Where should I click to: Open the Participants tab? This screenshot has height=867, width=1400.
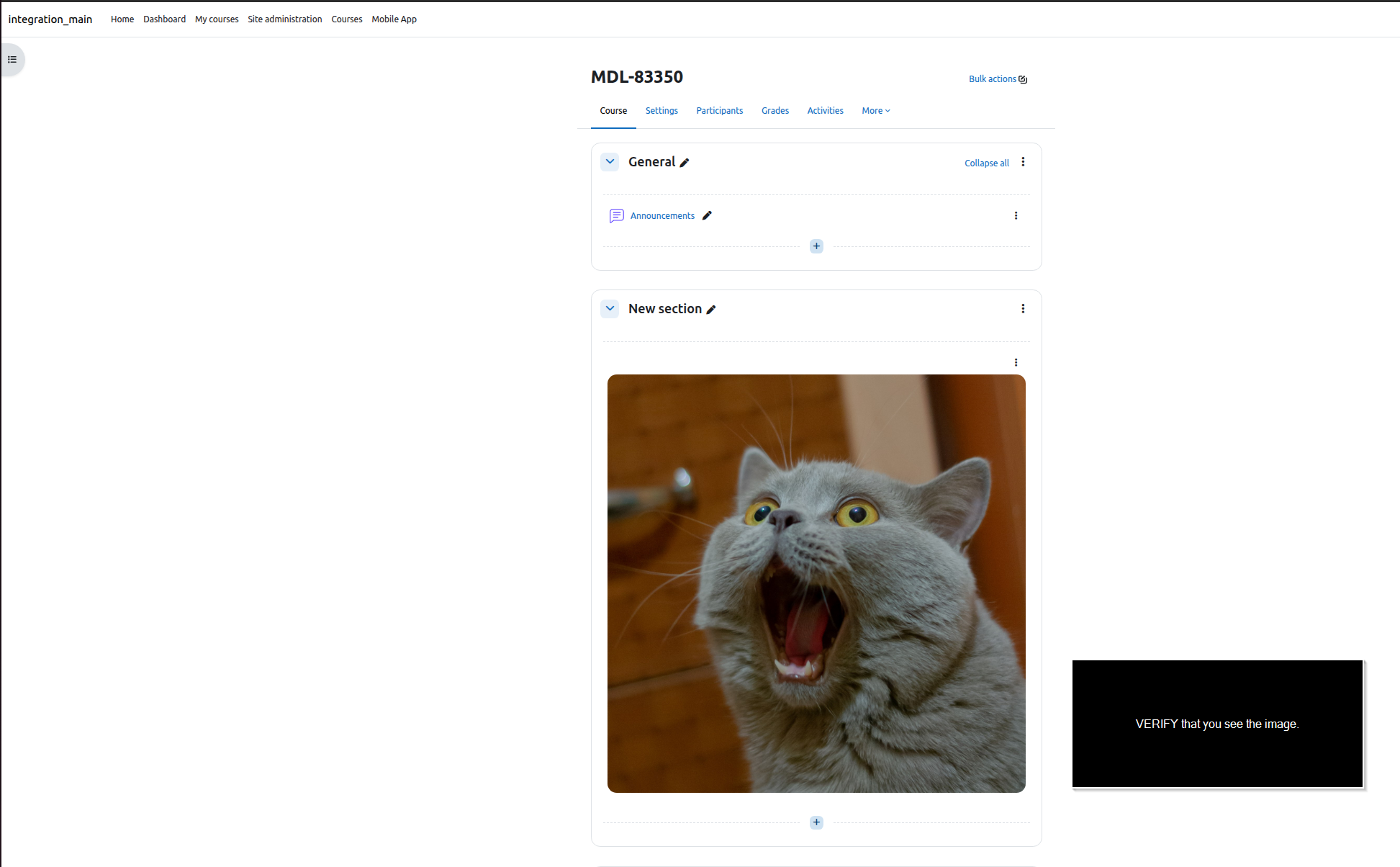point(719,111)
